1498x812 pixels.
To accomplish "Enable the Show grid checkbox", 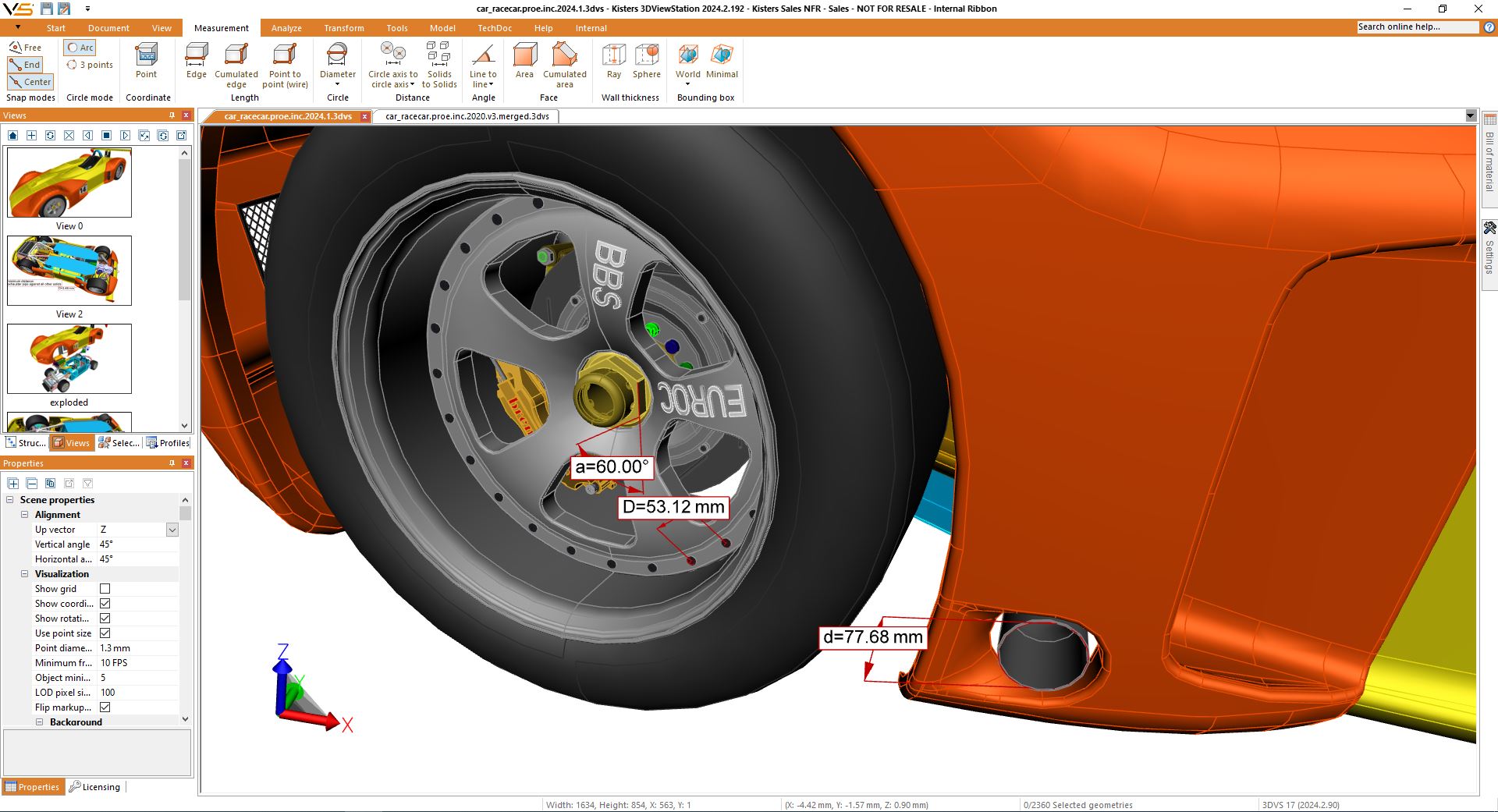I will tap(105, 589).
